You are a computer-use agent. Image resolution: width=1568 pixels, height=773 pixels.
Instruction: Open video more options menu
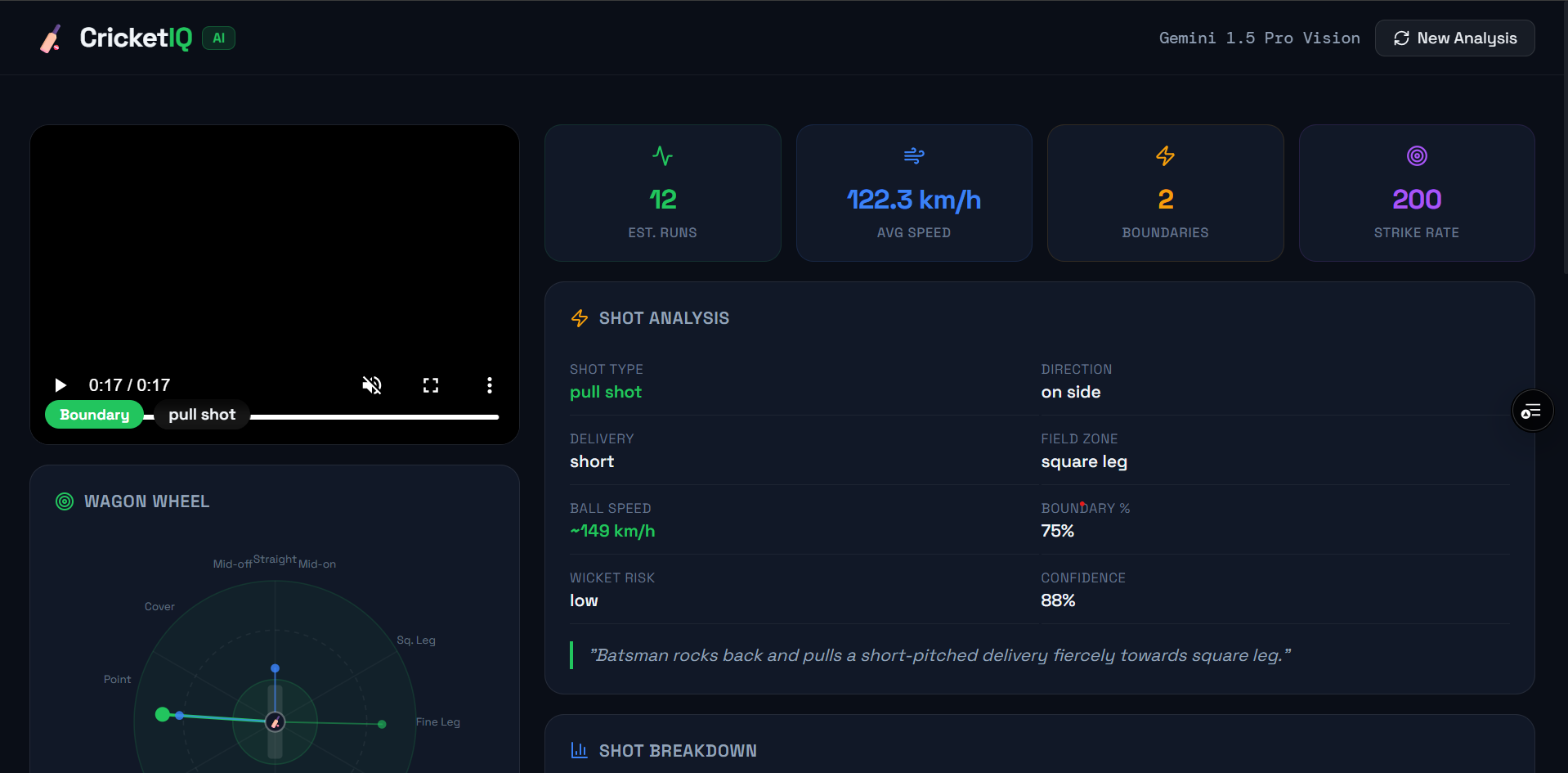click(x=490, y=385)
